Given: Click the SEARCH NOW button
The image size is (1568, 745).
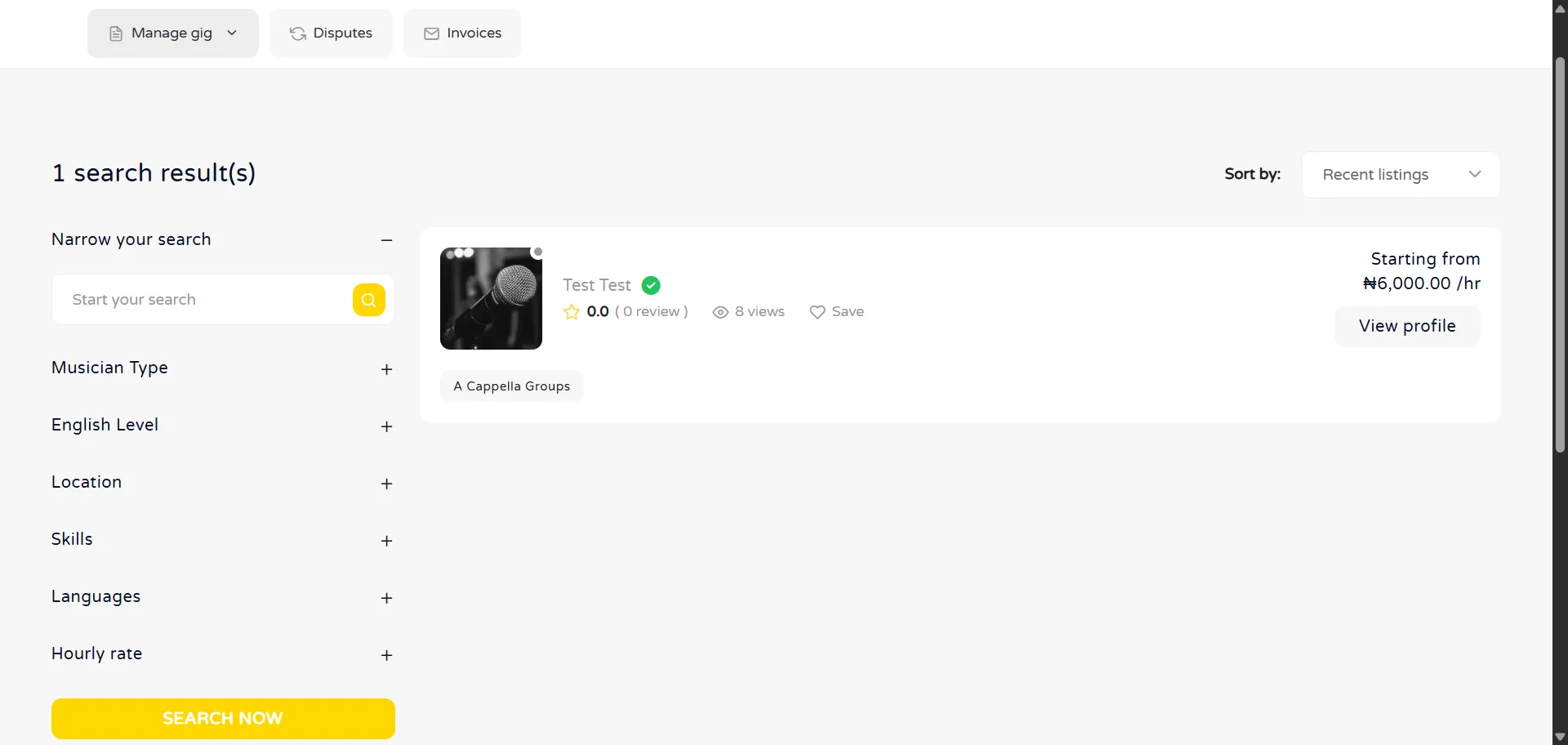Looking at the screenshot, I should tap(223, 719).
